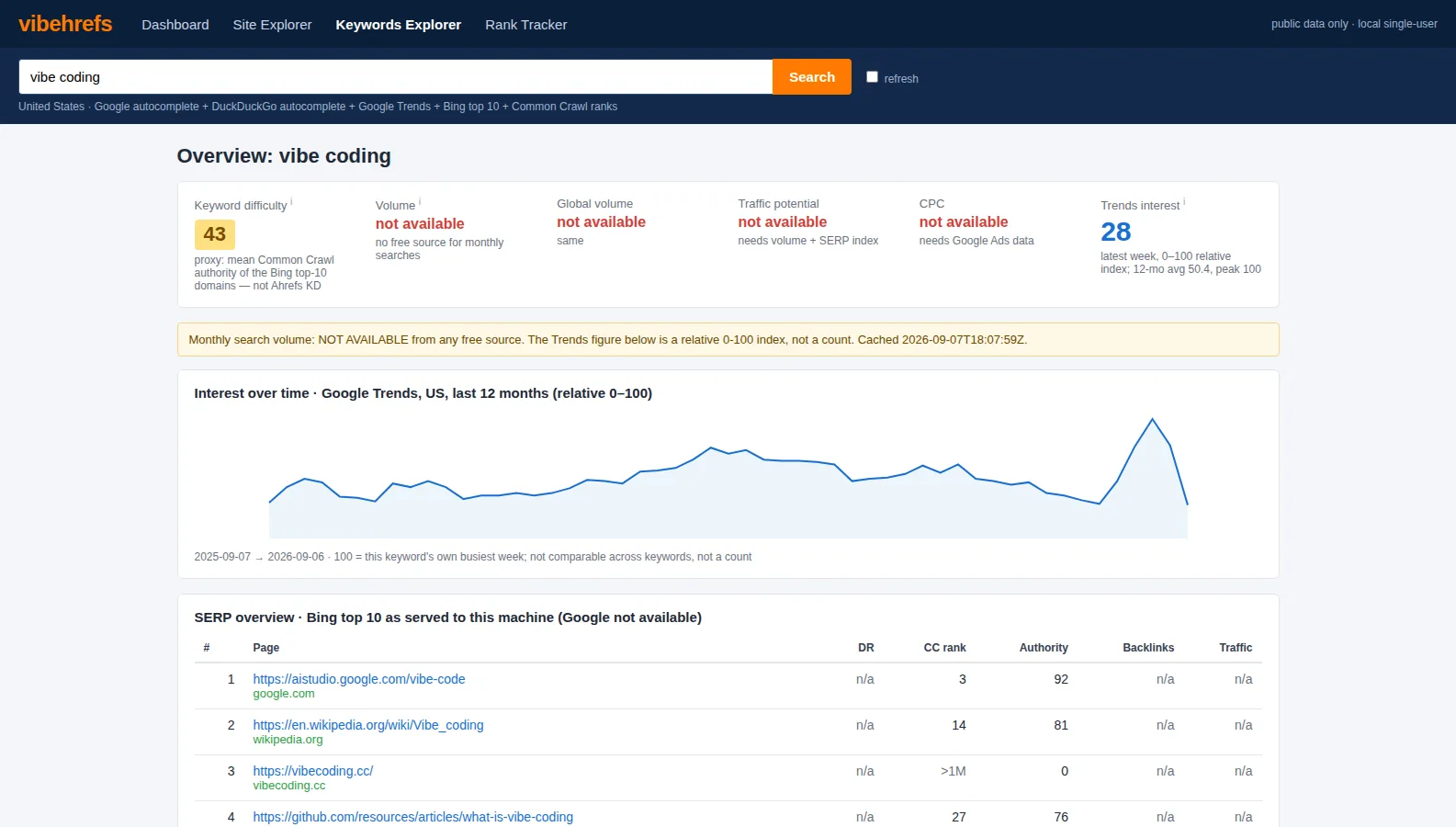This screenshot has width=1456, height=827.
Task: Open the Wikipedia Vibe_coding result link
Action: pos(368,725)
